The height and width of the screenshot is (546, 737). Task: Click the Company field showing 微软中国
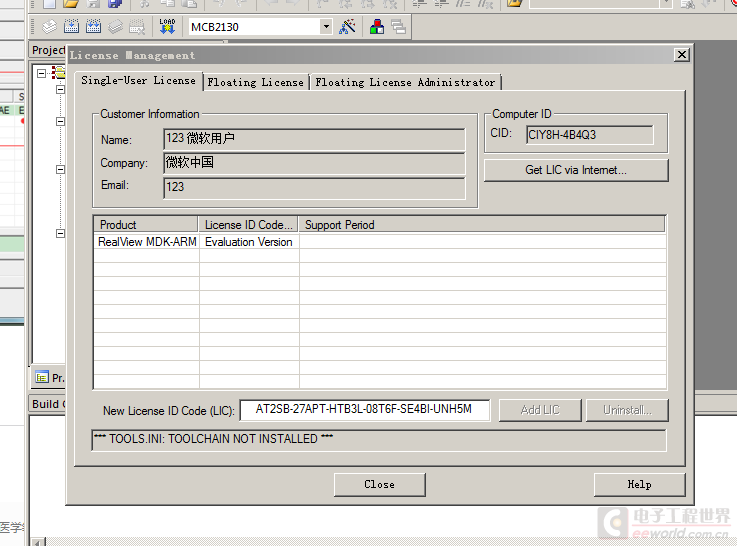pyautogui.click(x=314, y=164)
